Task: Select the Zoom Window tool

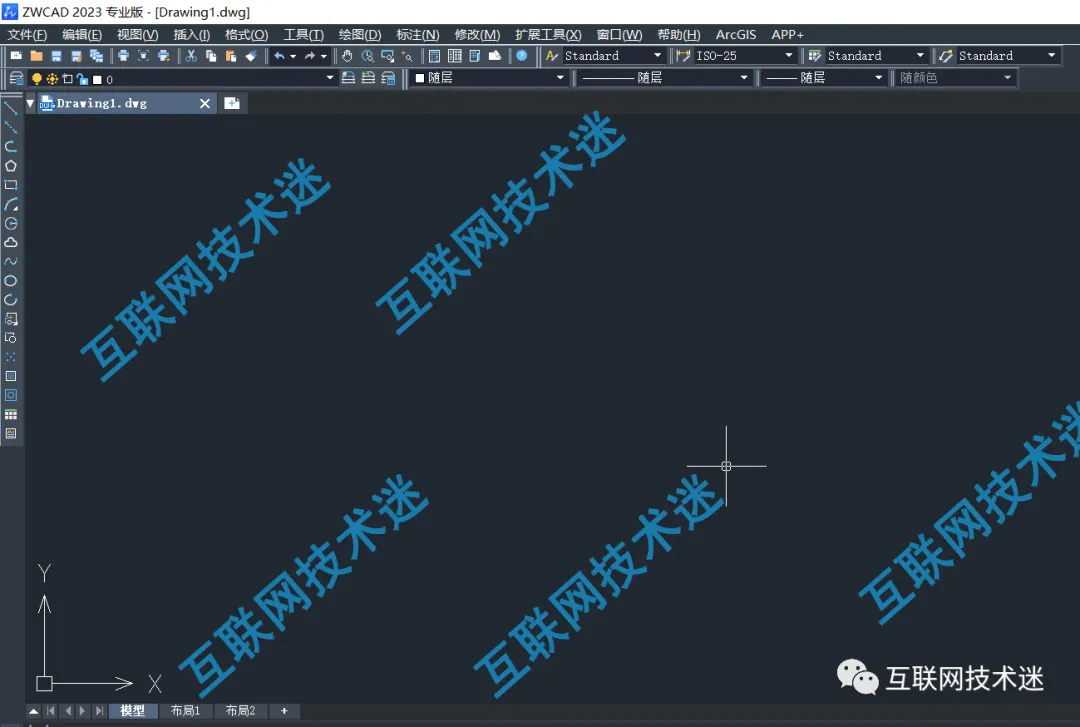Action: [388, 56]
